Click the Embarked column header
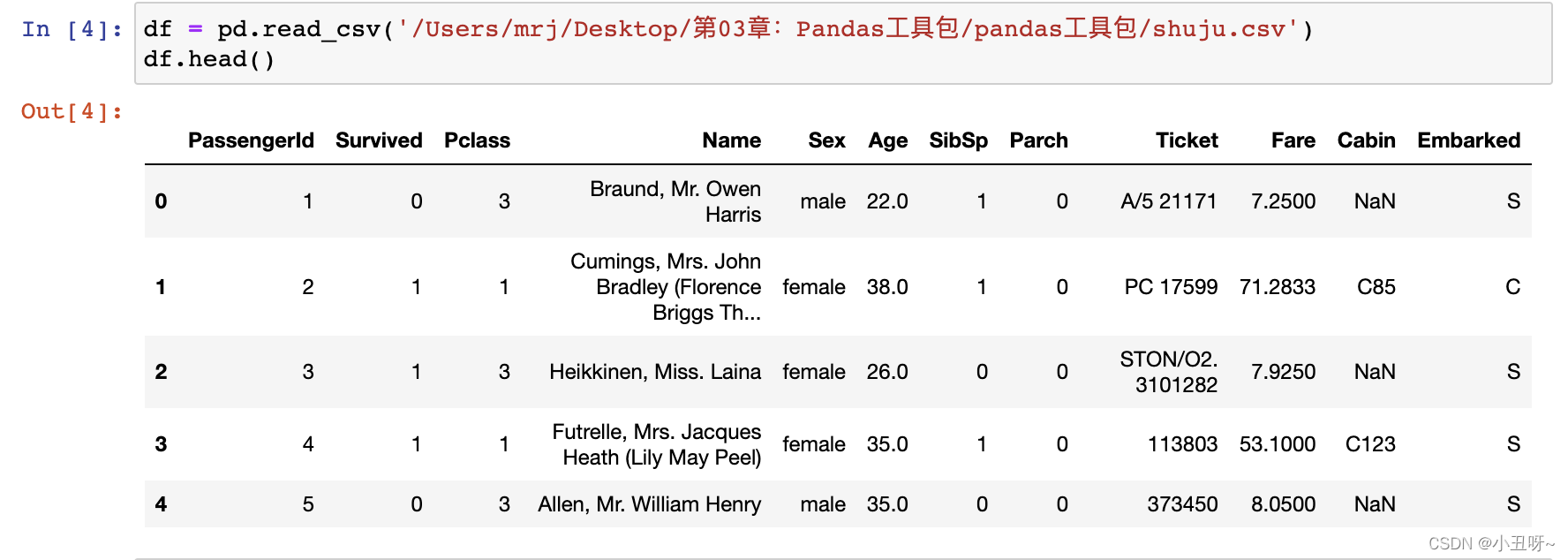Screen dimensions: 1568x560 pos(1469,140)
